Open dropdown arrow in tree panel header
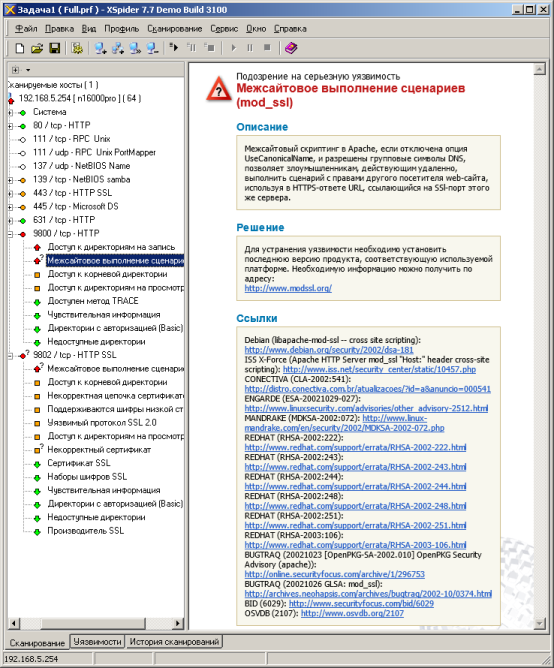The image size is (554, 668). (28, 70)
